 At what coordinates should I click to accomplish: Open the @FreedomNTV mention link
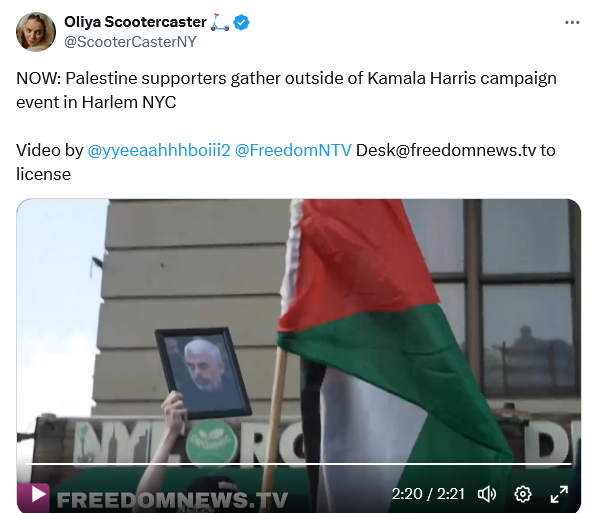click(x=293, y=150)
